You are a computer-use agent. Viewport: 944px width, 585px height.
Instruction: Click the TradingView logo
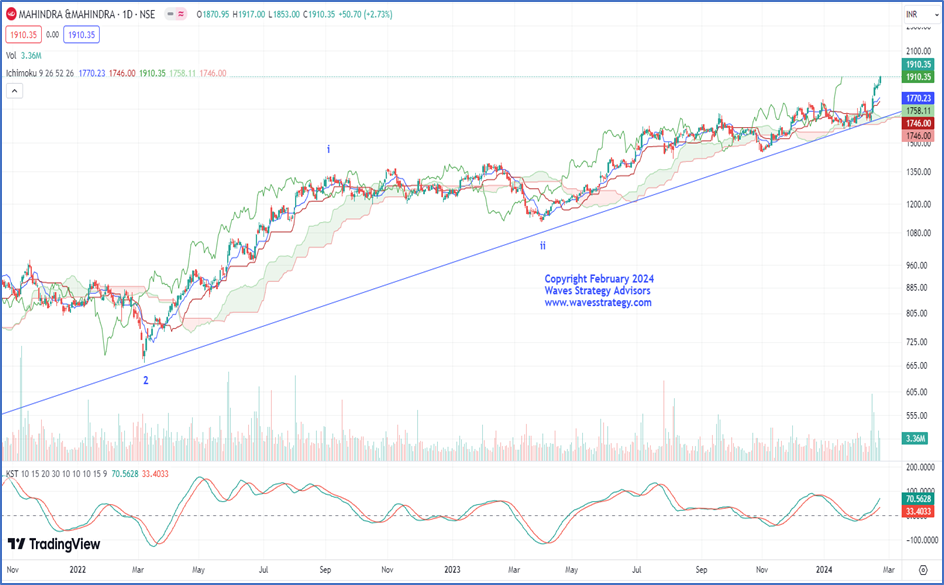54,544
